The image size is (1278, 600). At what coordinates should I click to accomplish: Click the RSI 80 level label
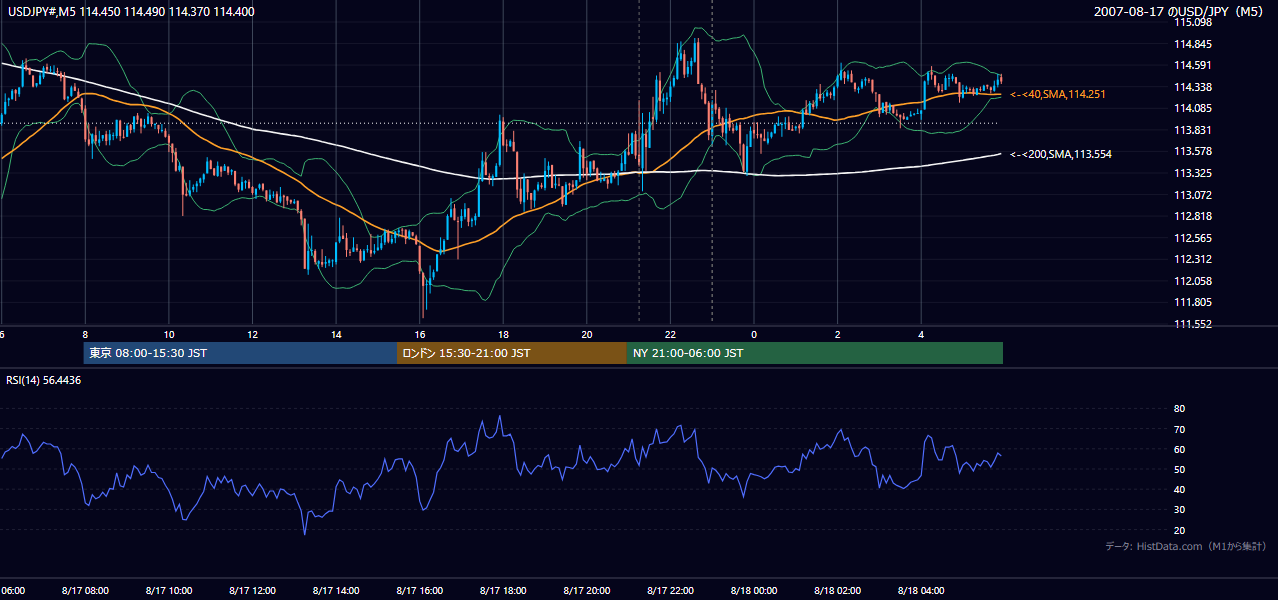coord(1179,409)
